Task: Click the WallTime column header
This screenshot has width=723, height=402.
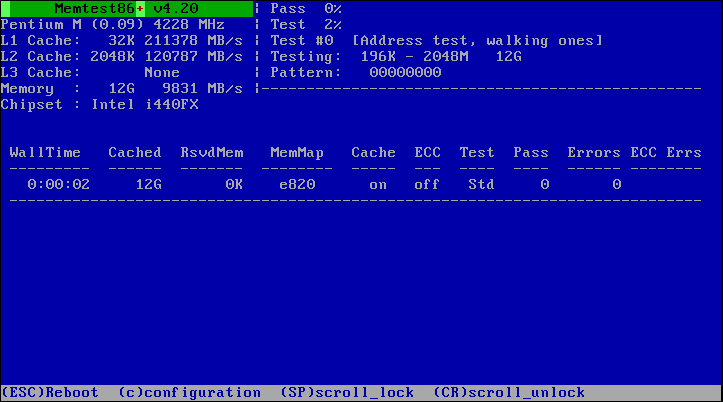Action: click(45, 153)
